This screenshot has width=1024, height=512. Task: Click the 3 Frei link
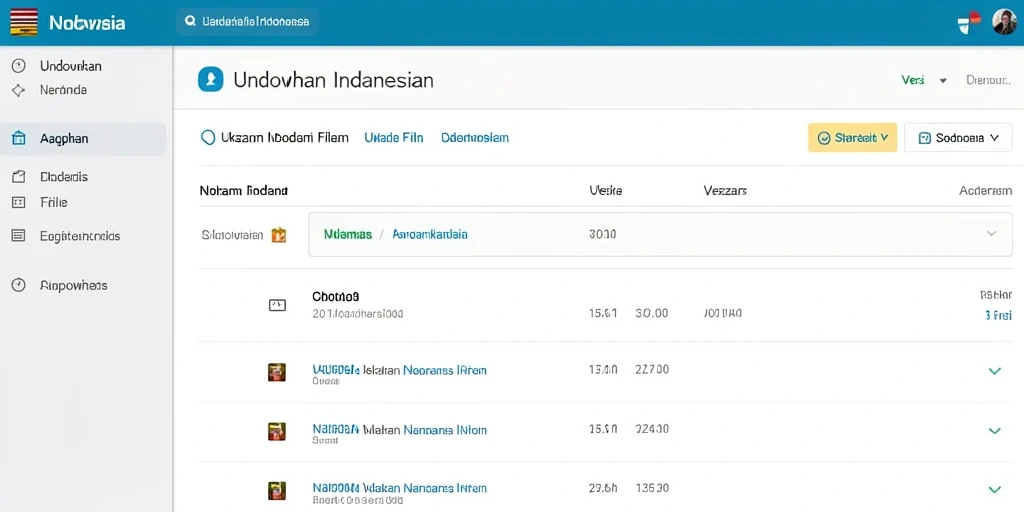coord(998,315)
